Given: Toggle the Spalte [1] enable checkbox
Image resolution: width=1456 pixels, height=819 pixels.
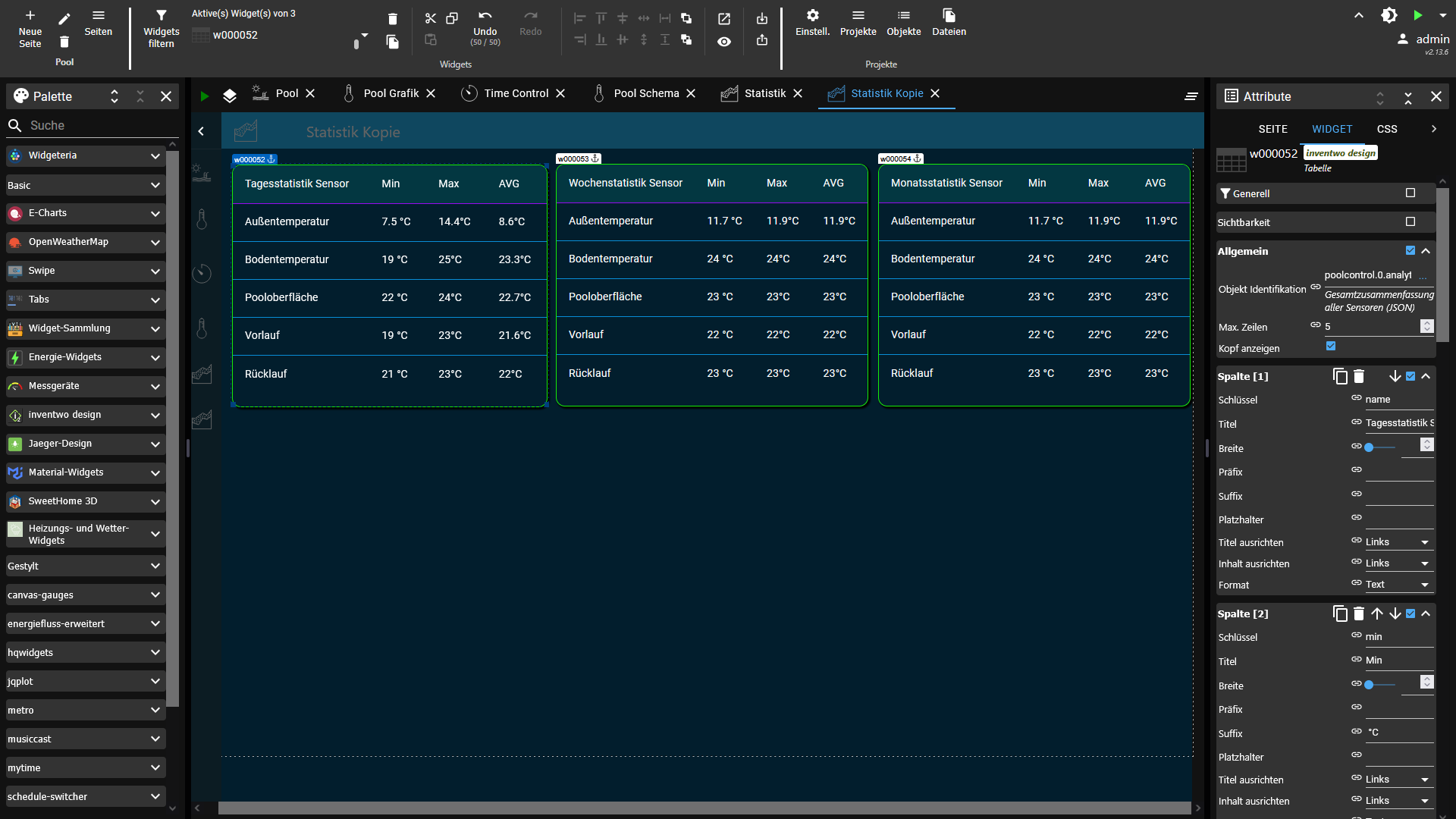Looking at the screenshot, I should click(x=1410, y=375).
